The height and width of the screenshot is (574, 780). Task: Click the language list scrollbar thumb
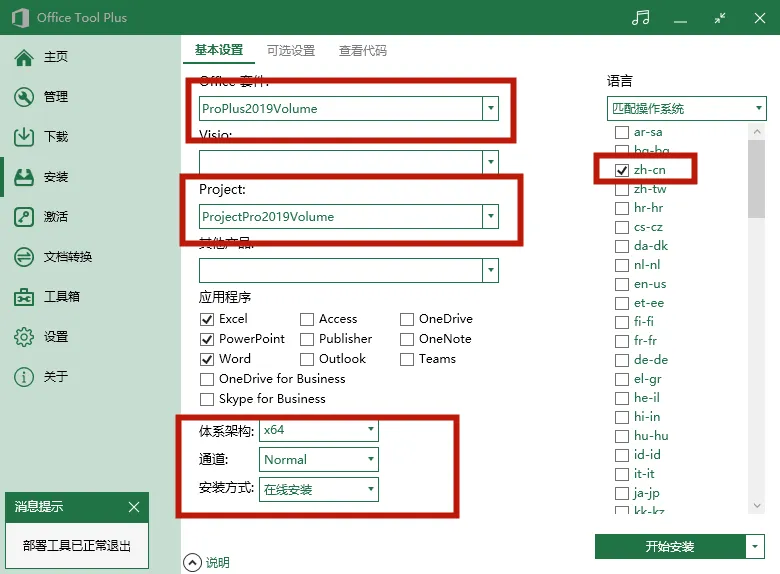pyautogui.click(x=757, y=179)
